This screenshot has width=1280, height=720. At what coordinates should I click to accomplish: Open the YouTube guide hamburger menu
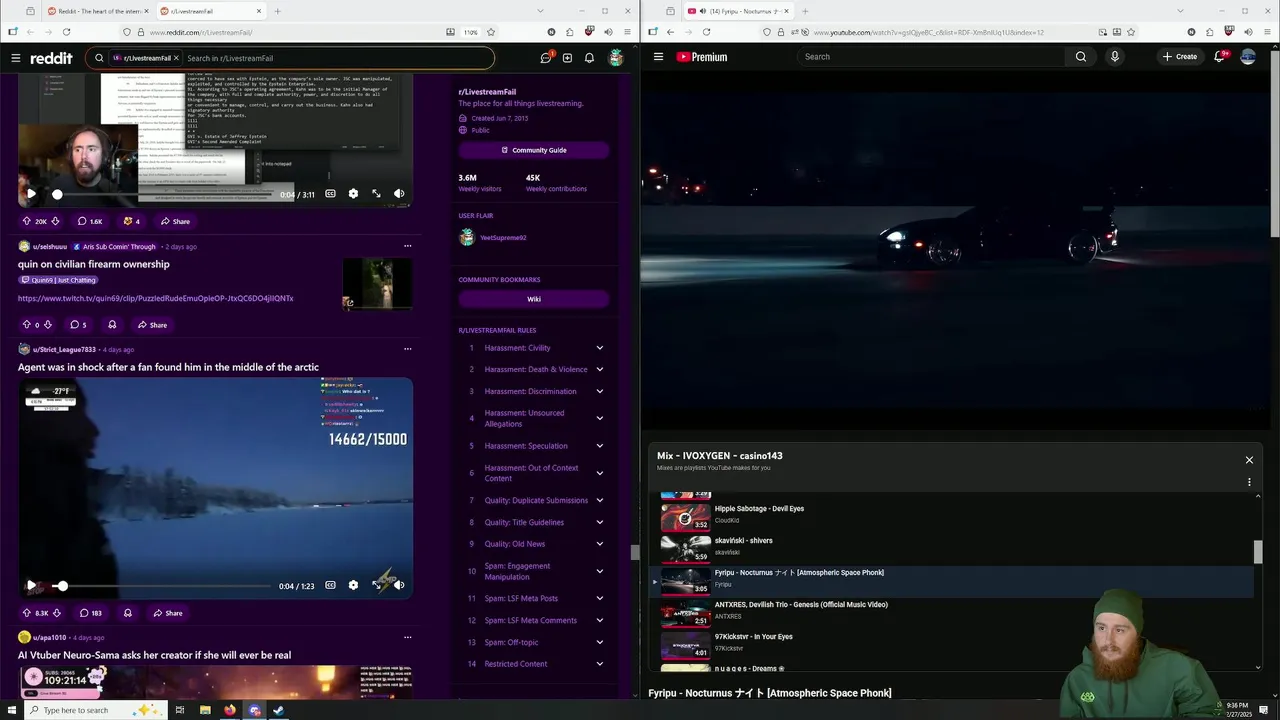[x=658, y=57]
